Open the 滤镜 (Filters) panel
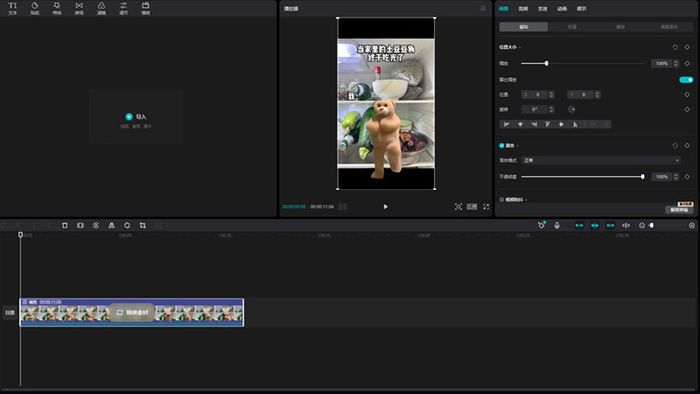This screenshot has height=394, width=700. click(x=101, y=8)
